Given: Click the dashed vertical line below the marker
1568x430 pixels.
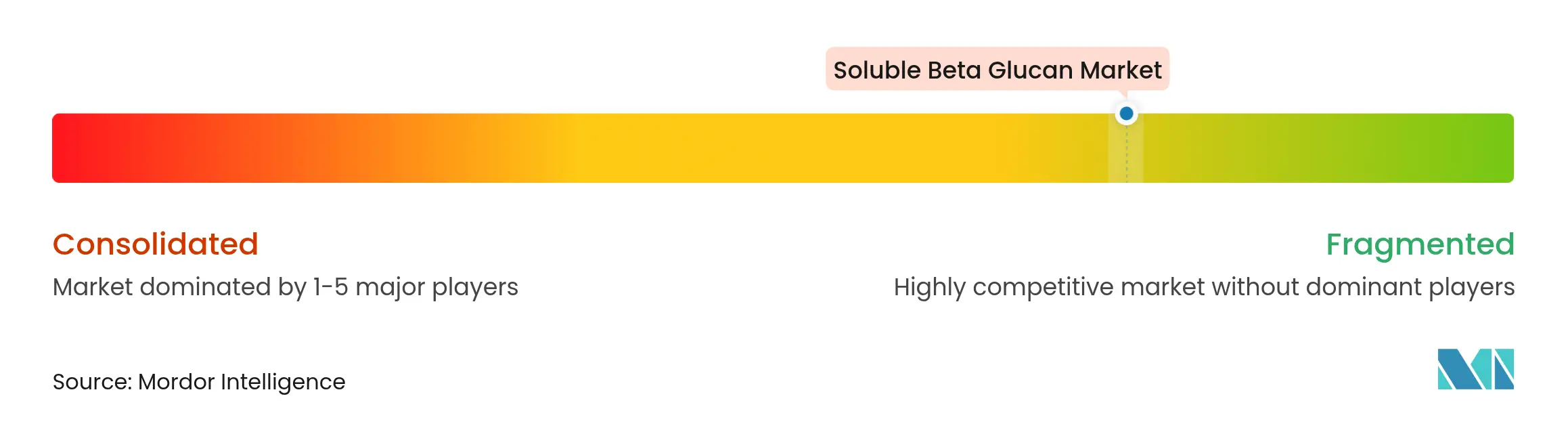Looking at the screenshot, I should pyautogui.click(x=1126, y=154).
